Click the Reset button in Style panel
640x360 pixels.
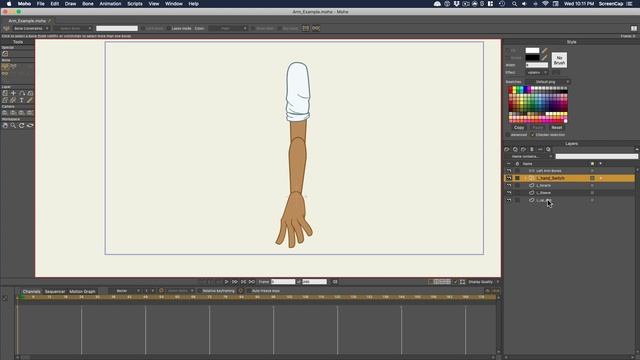pyautogui.click(x=557, y=128)
